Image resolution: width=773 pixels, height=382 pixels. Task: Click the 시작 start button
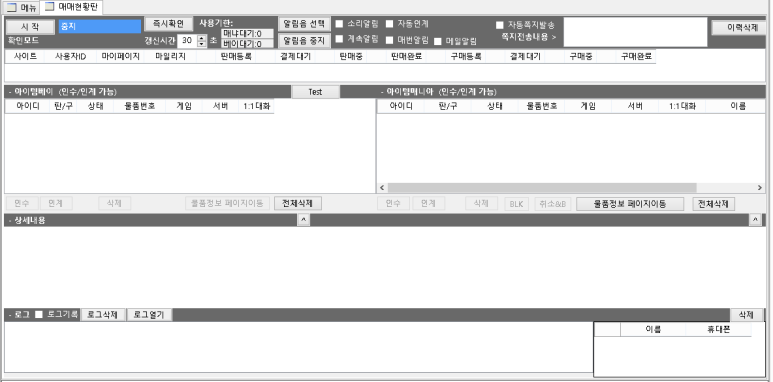[x=30, y=27]
